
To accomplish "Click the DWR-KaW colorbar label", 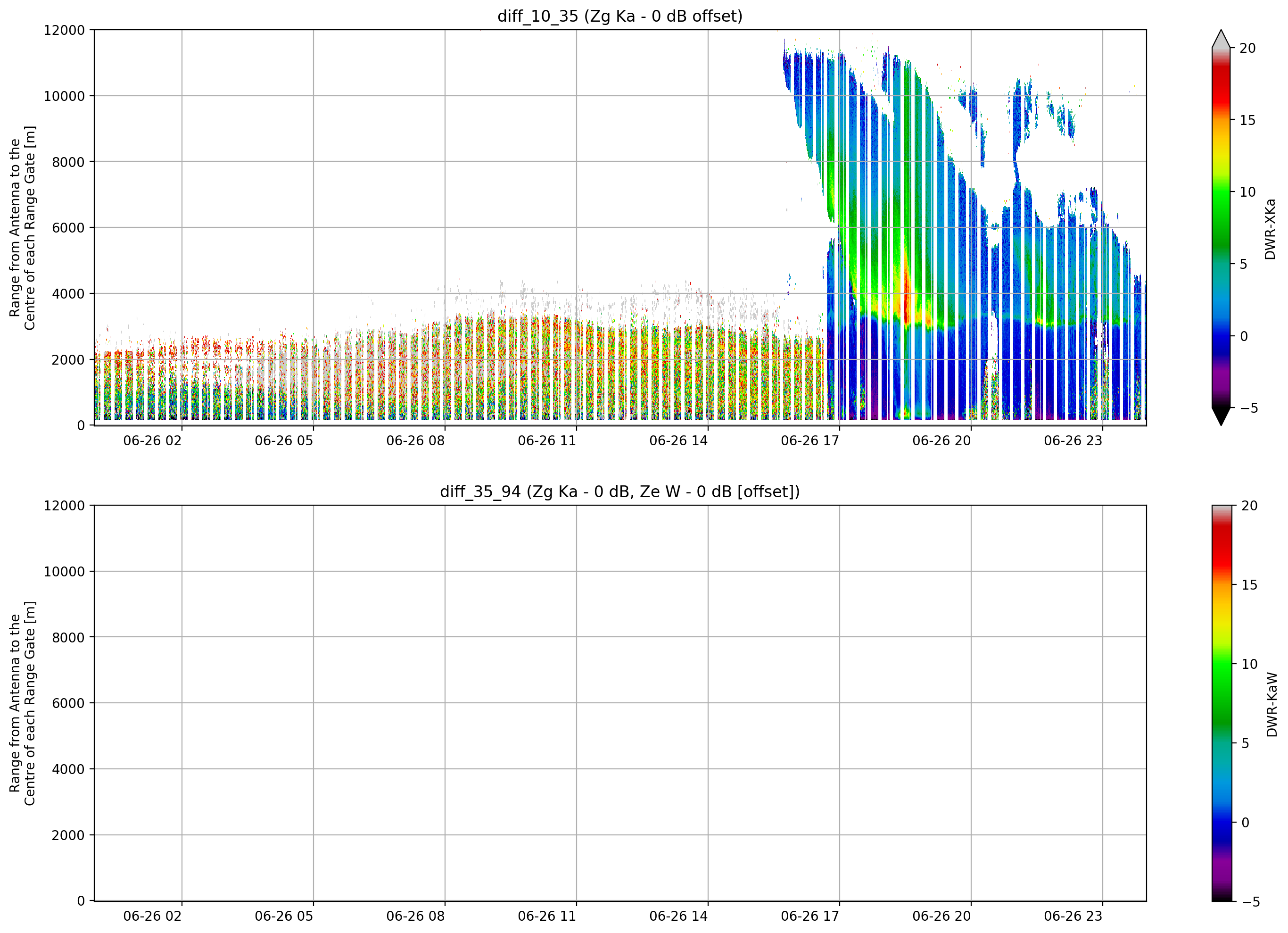I will pyautogui.click(x=1271, y=705).
